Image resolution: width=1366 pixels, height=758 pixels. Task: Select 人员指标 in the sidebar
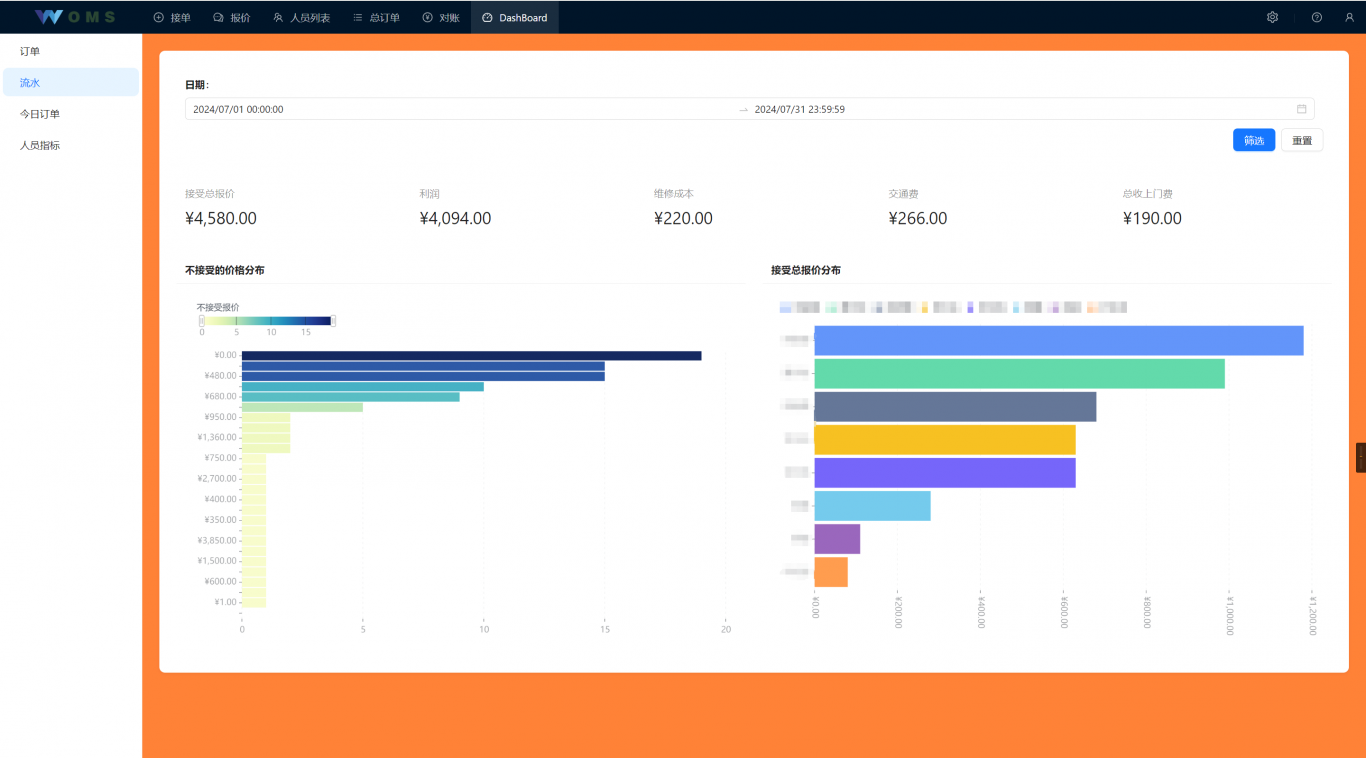71,145
